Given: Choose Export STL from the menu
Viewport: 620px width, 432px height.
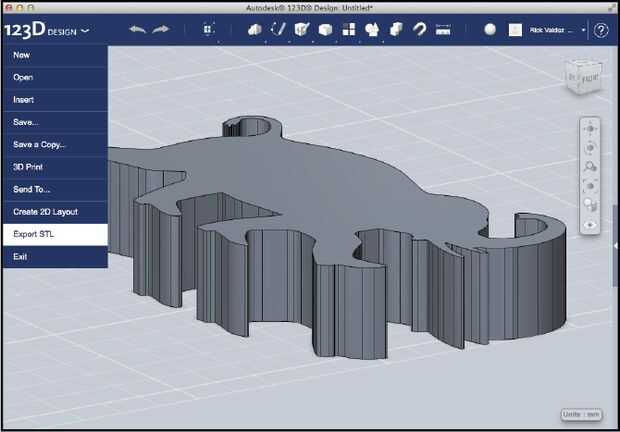Looking at the screenshot, I should pyautogui.click(x=55, y=234).
